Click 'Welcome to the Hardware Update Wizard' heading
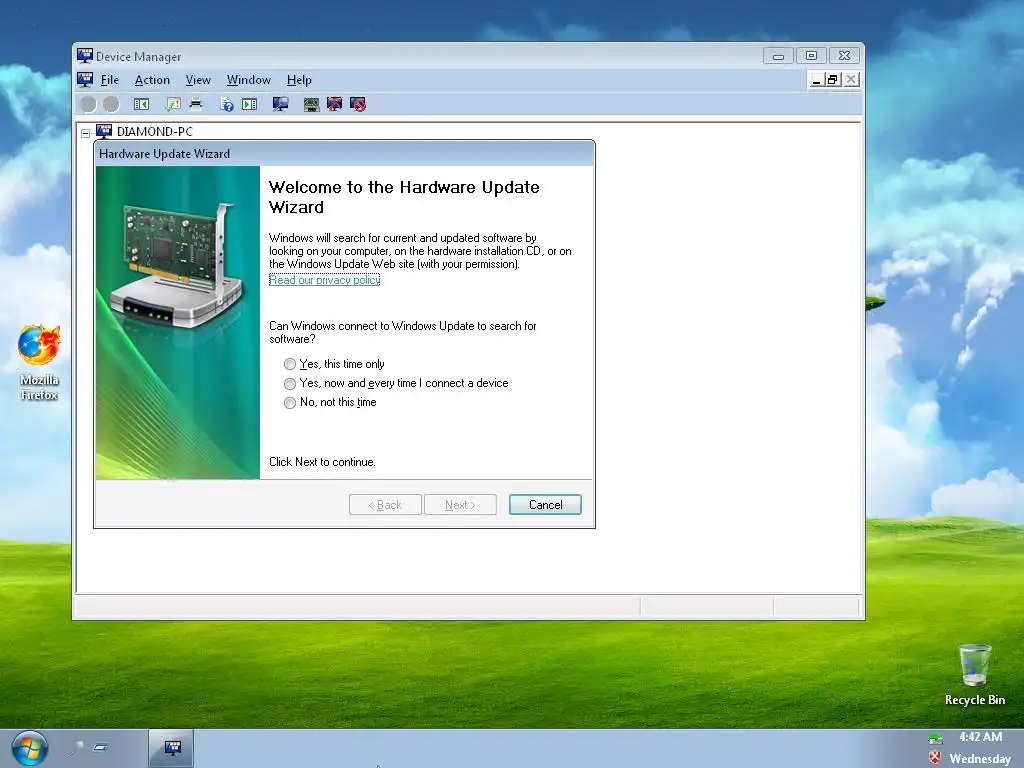 [404, 197]
